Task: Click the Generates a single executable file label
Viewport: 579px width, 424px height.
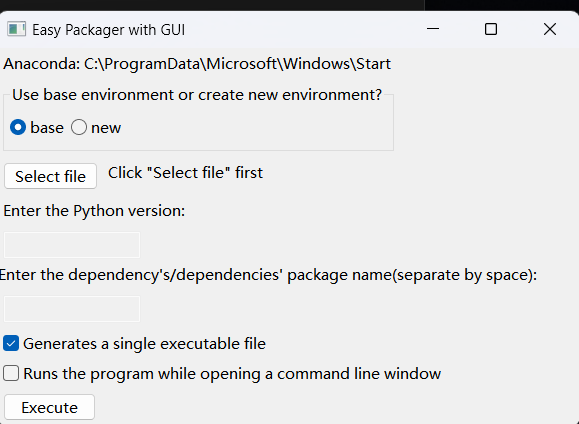Action: click(x=144, y=343)
